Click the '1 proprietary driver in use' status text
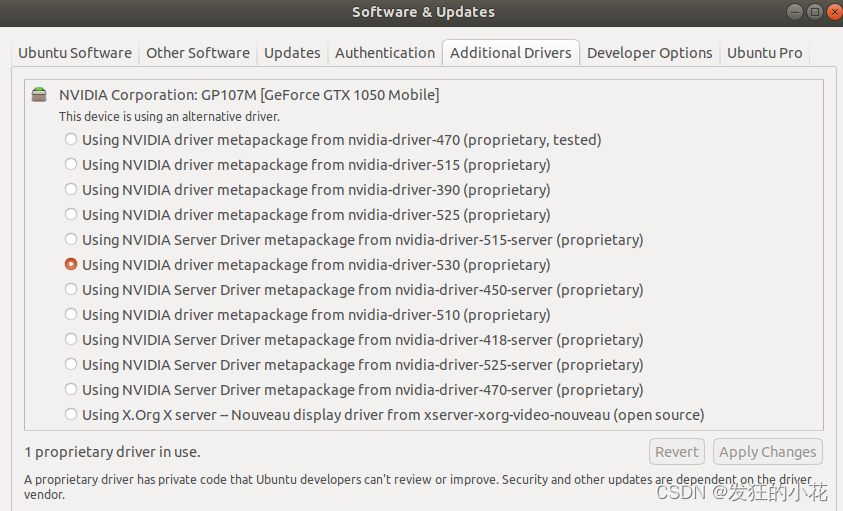 click(112, 452)
